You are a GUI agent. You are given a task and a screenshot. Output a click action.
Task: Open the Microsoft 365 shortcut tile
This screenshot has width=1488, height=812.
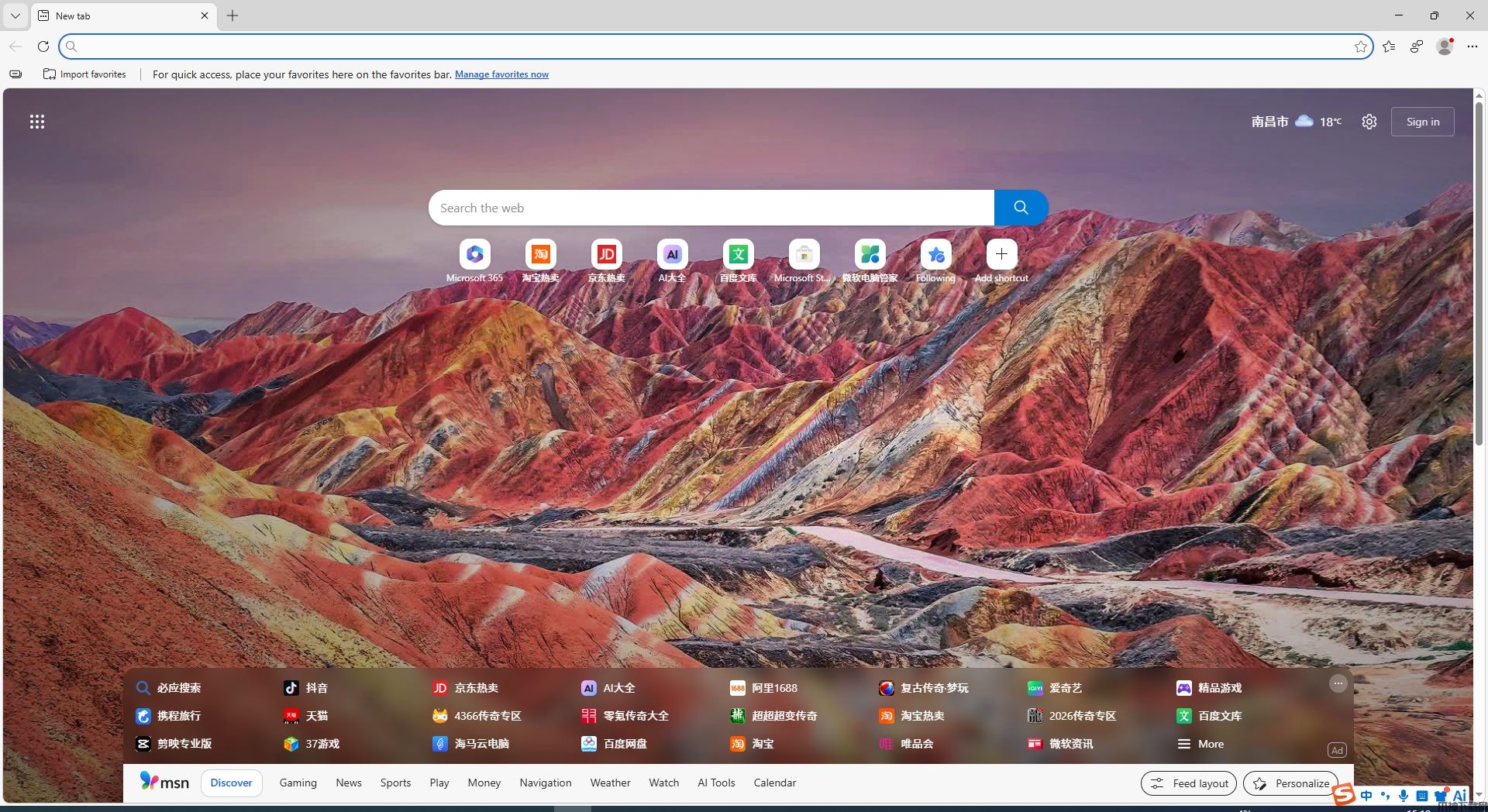pos(474,254)
